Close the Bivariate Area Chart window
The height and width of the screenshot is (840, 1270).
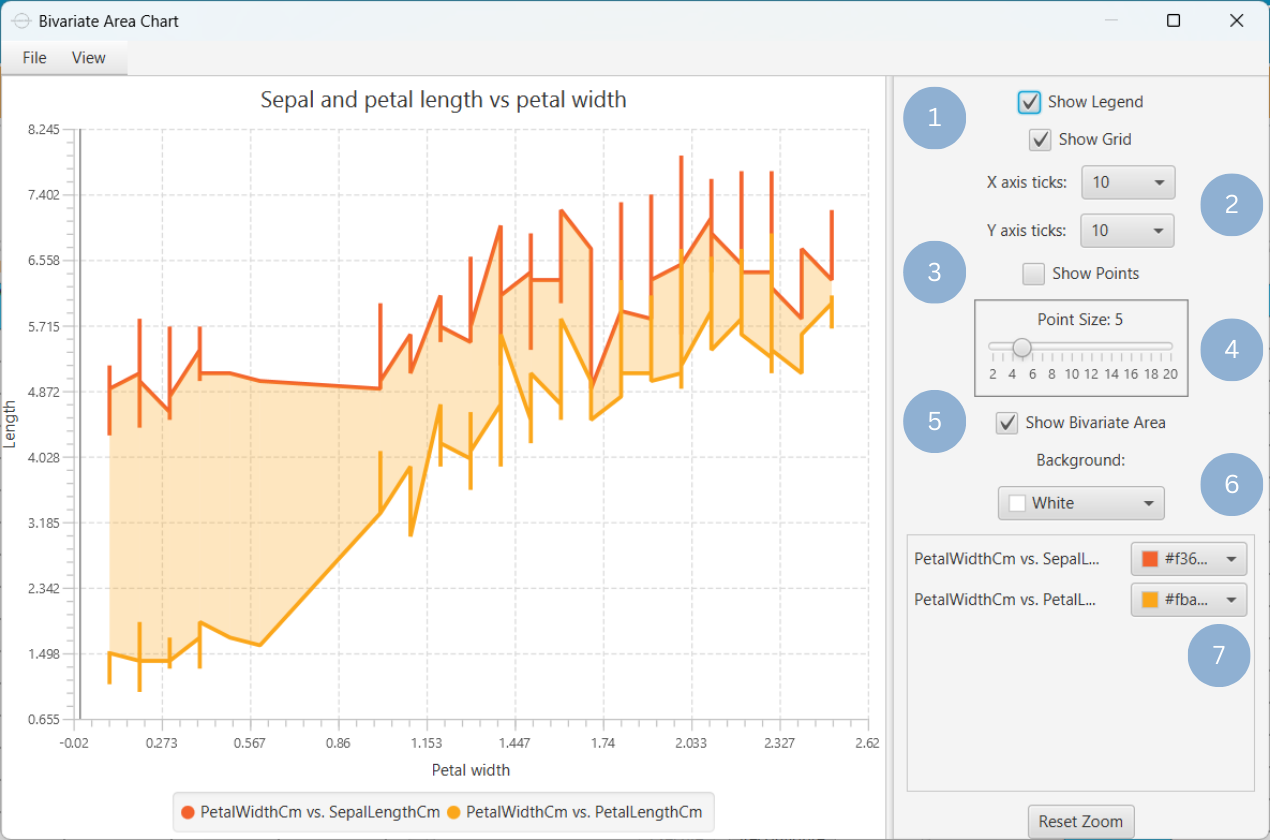coord(1236,21)
